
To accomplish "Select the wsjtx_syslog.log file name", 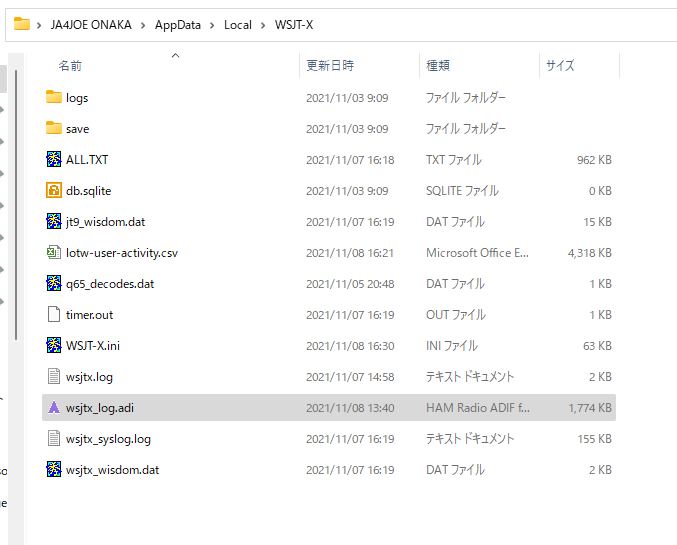I will coord(108,439).
